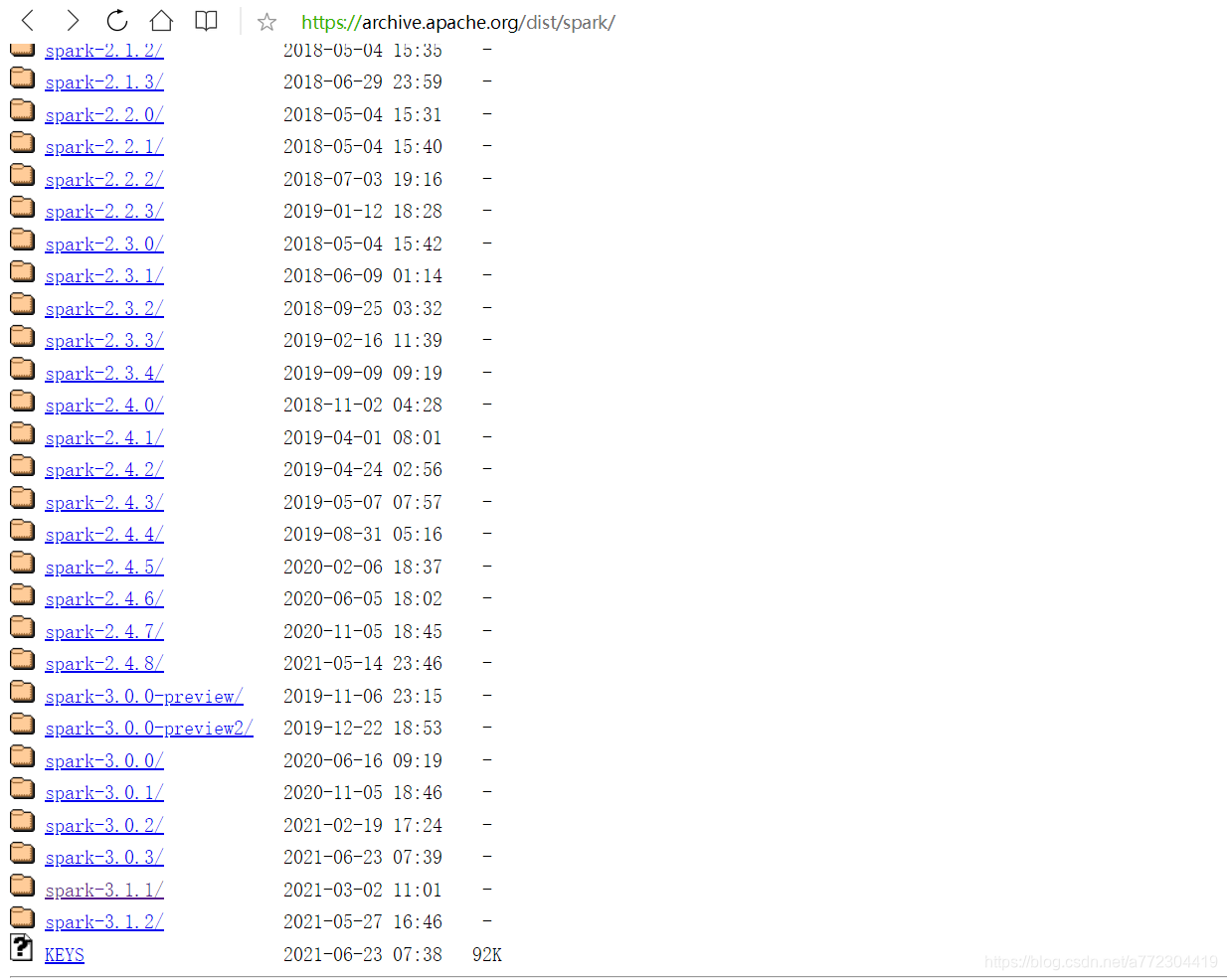The width and height of the screenshot is (1227, 980).
Task: Open the spark-3.0.1/ directory link
Action: click(104, 793)
